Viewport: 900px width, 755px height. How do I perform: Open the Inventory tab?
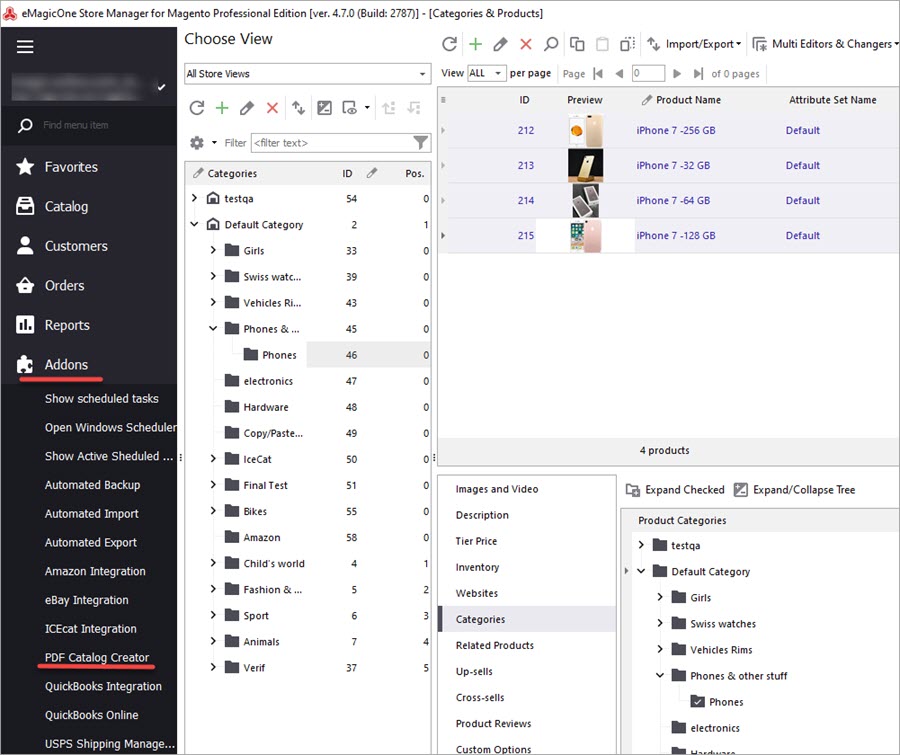pos(478,567)
